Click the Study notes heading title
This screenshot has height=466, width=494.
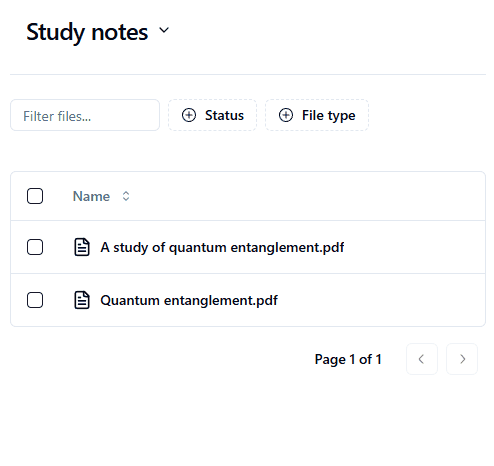click(87, 32)
